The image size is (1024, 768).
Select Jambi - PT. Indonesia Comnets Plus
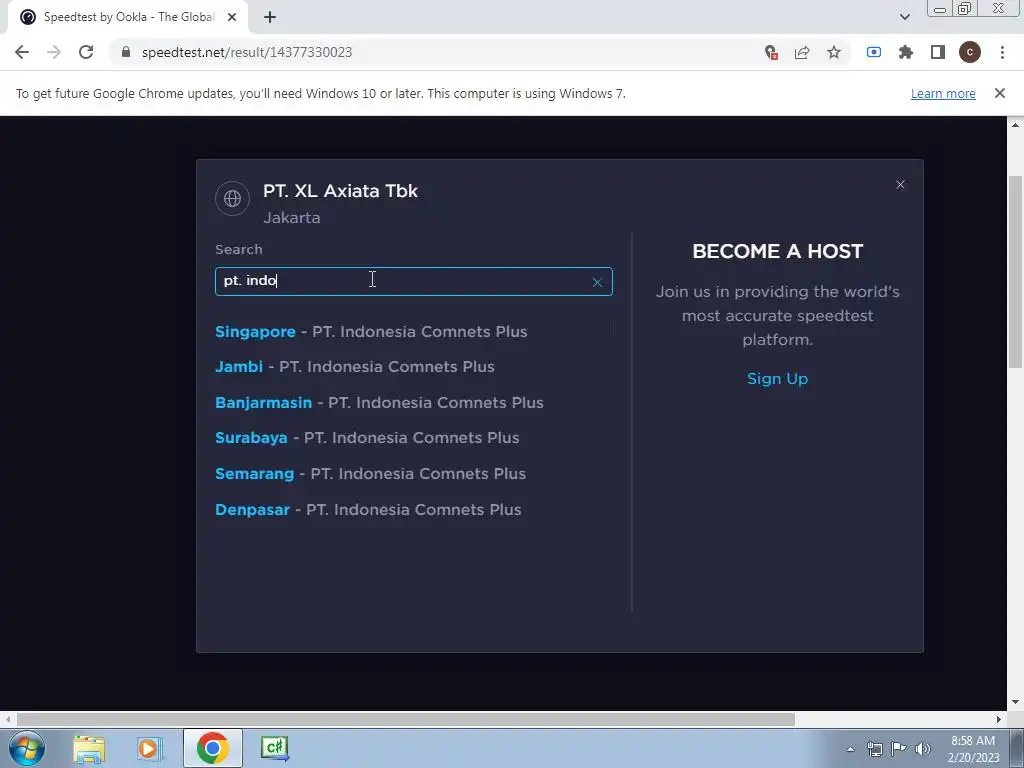pyautogui.click(x=355, y=366)
